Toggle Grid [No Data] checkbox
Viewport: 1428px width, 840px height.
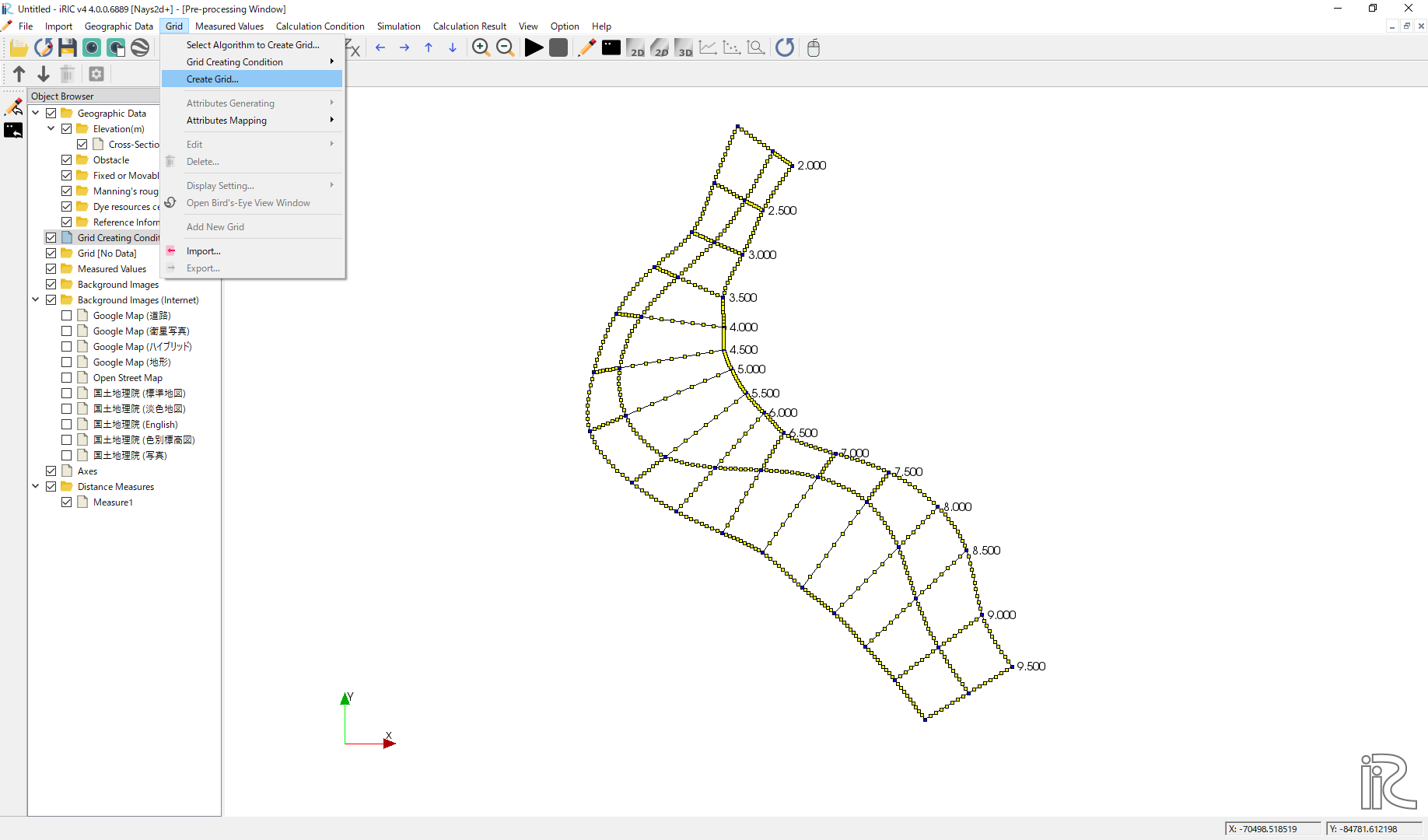click(51, 254)
